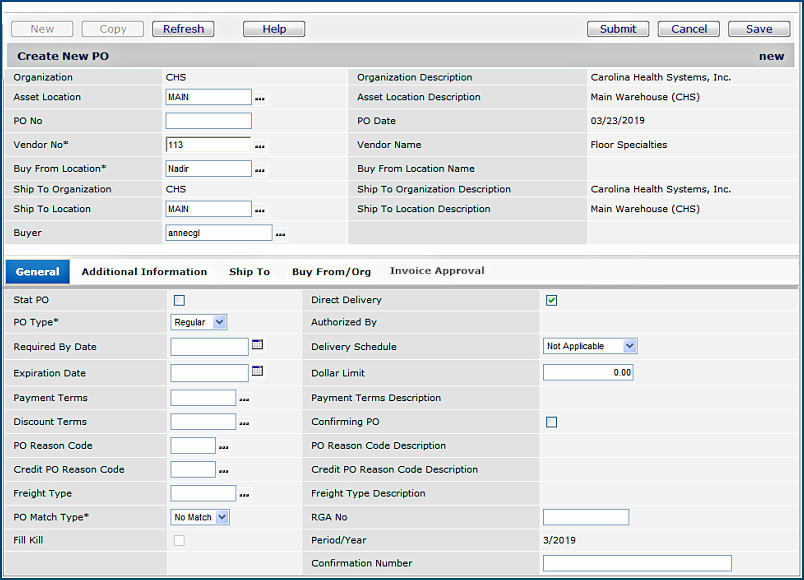Click into the Confirmation Number field

(637, 563)
